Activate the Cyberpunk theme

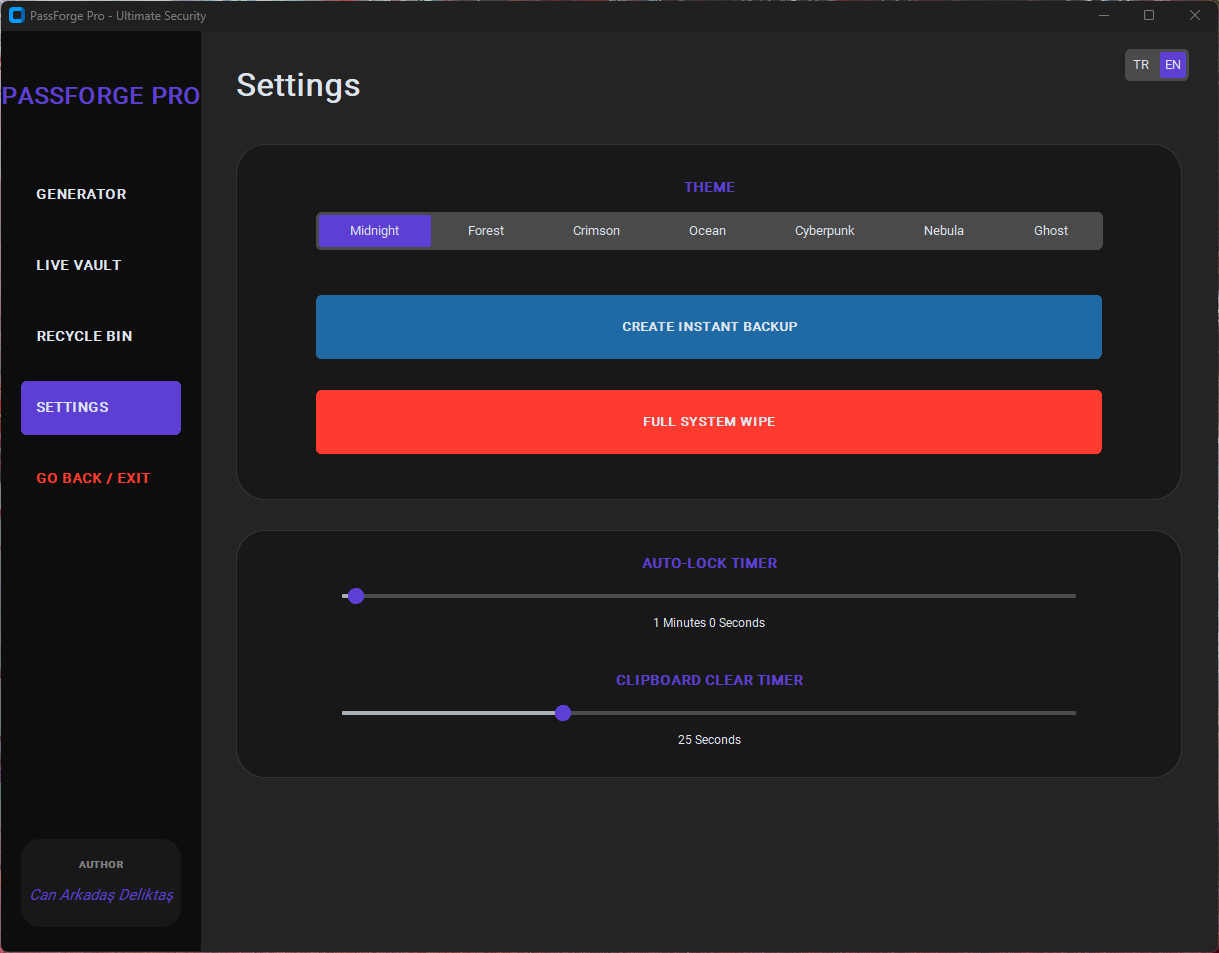pyautogui.click(x=825, y=231)
